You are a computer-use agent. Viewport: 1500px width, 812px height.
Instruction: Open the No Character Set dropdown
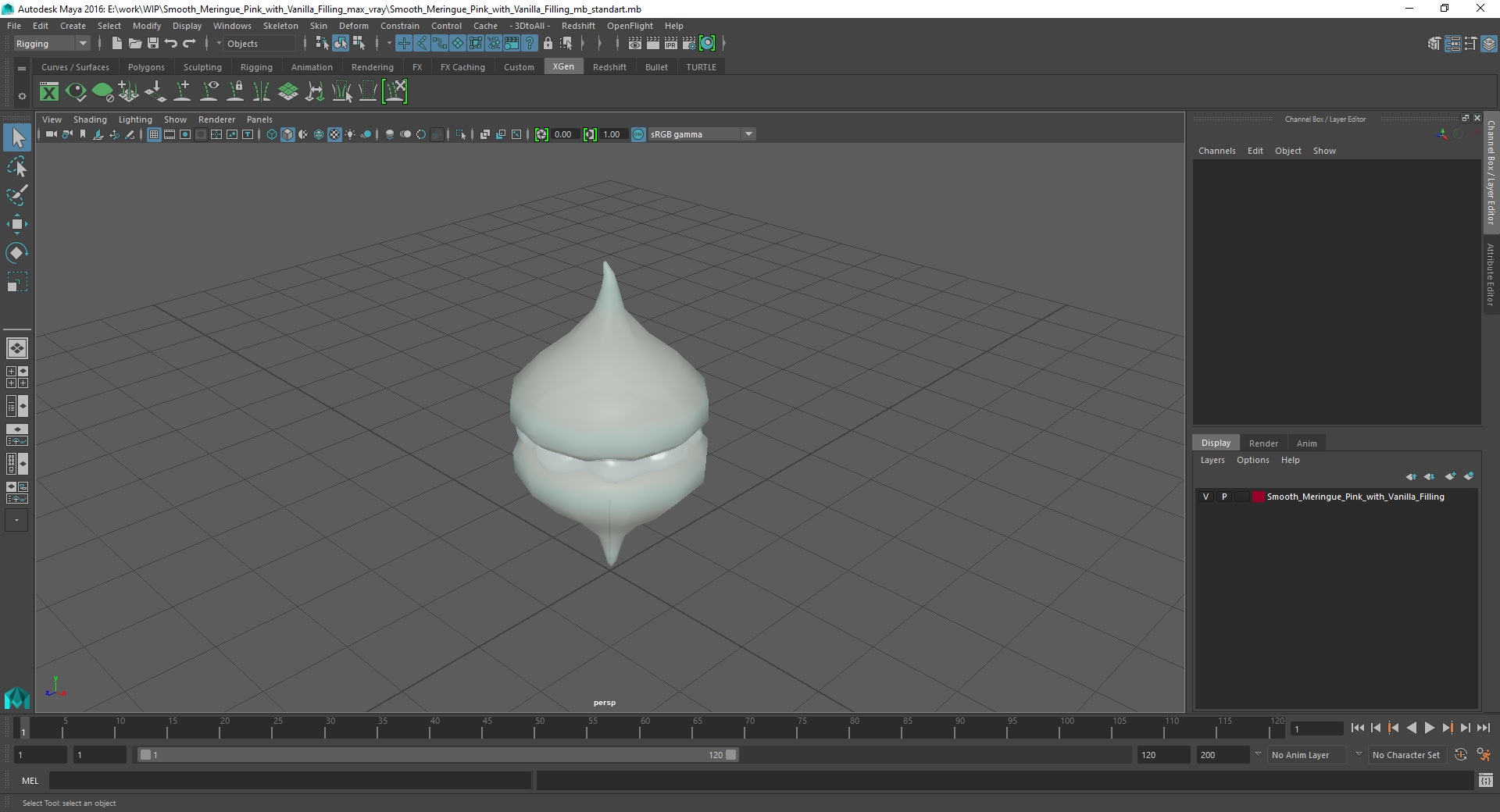[x=1407, y=755]
